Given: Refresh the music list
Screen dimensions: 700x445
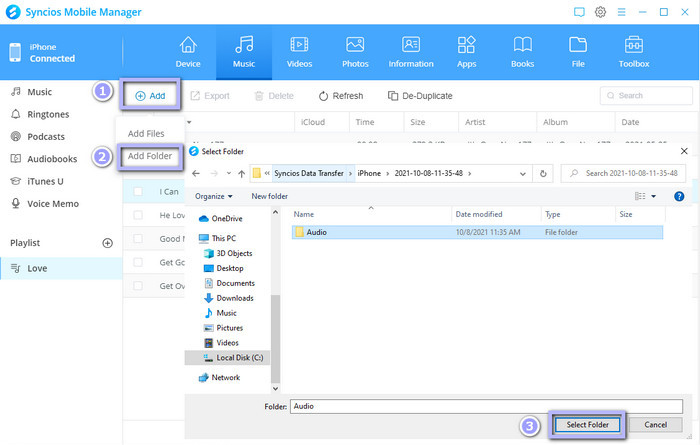Looking at the screenshot, I should (341, 96).
